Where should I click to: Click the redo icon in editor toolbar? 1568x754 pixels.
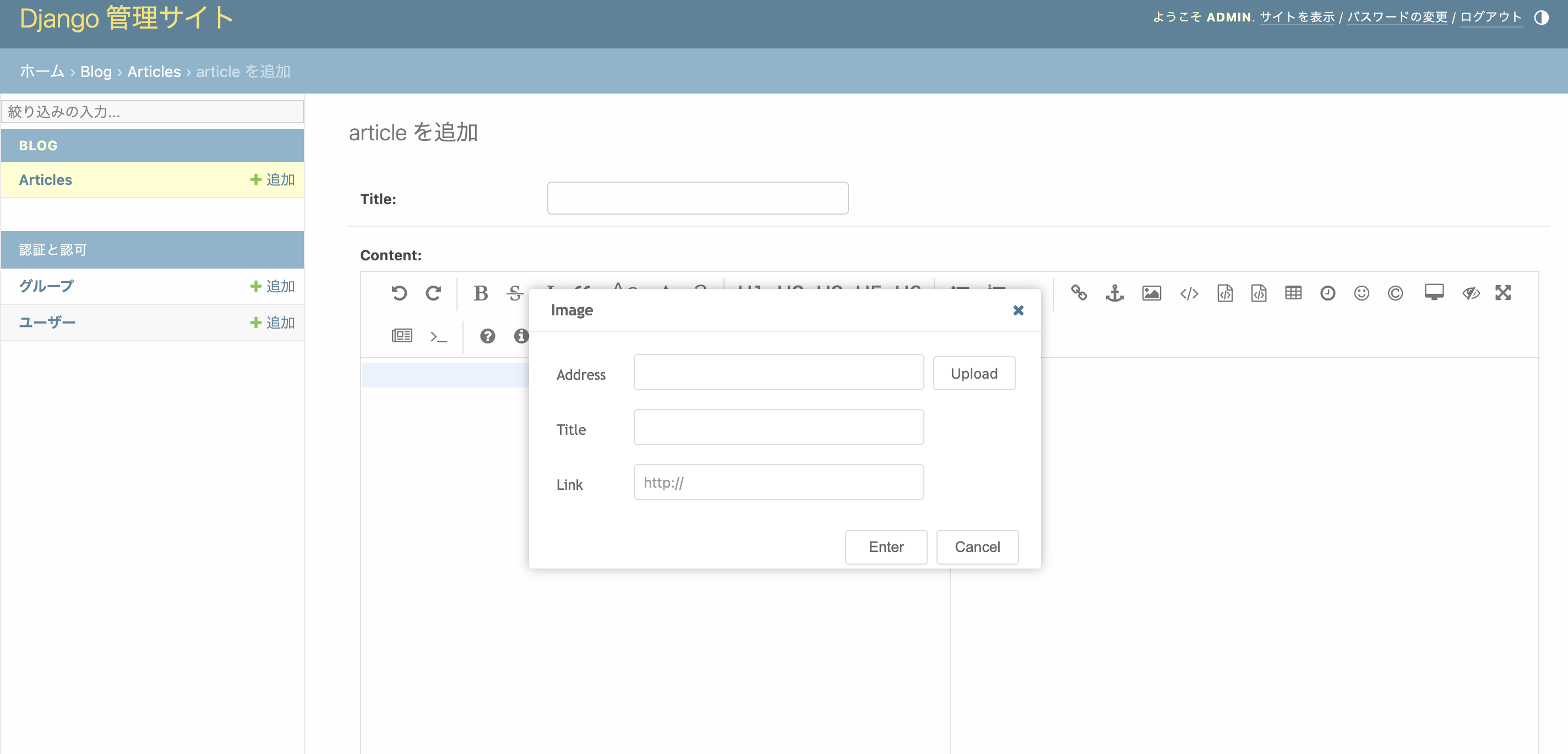click(433, 293)
